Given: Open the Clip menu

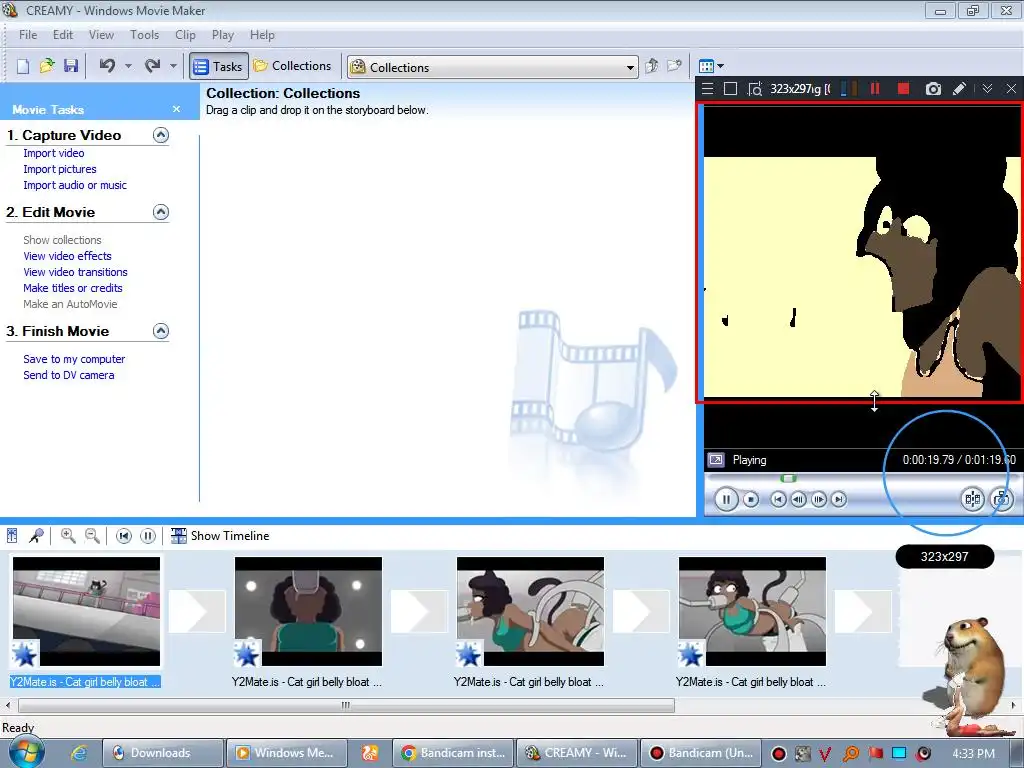Looking at the screenshot, I should [185, 35].
